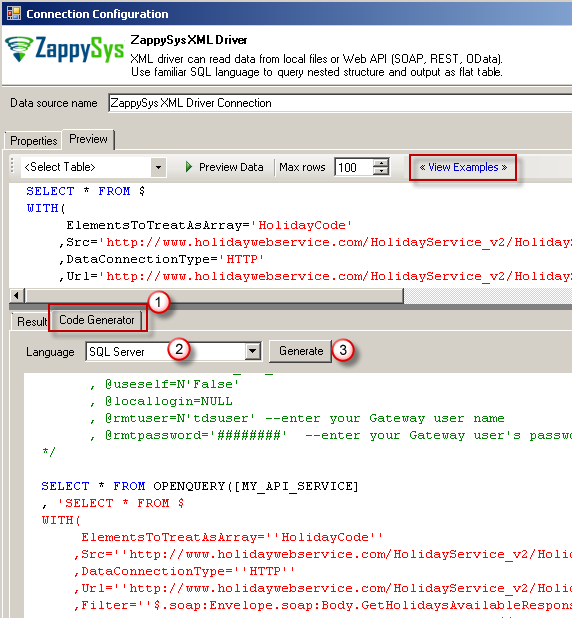The height and width of the screenshot is (618, 572).
Task: Click 'OPENQUERY([MY_API_SERVICE]' in generated code
Action: [x=256, y=486]
